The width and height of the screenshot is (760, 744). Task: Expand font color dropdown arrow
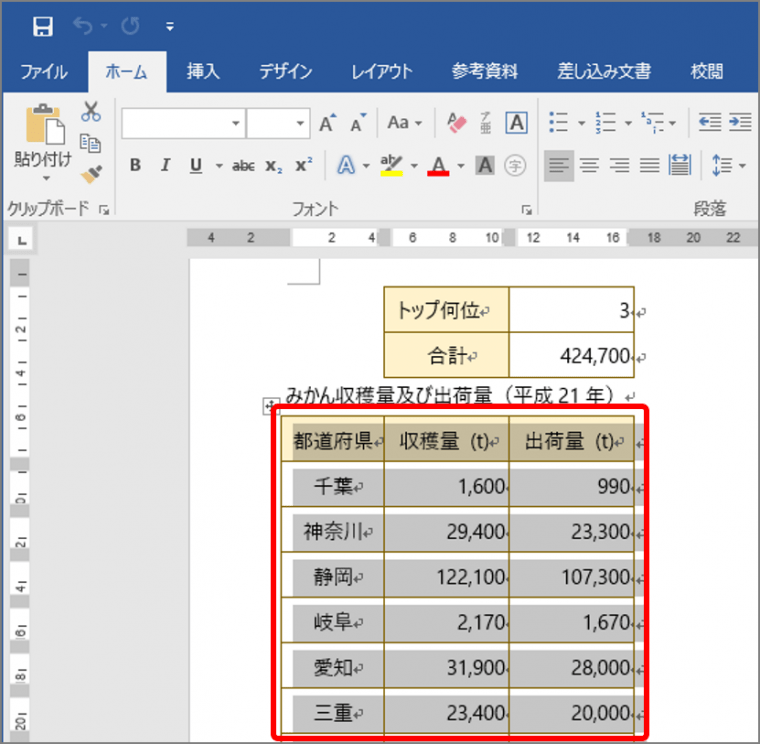click(x=460, y=166)
